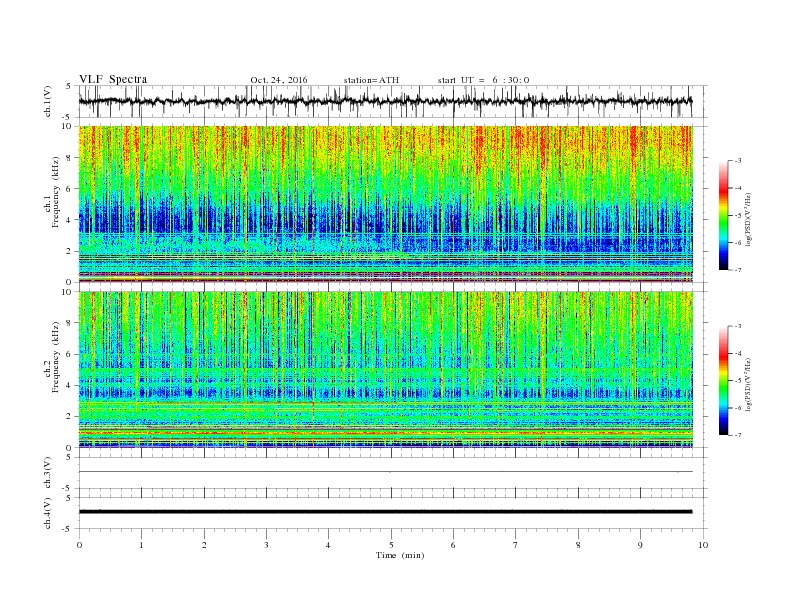Click time-axis tick label "3"
This screenshot has height=612, width=792.
(x=266, y=545)
